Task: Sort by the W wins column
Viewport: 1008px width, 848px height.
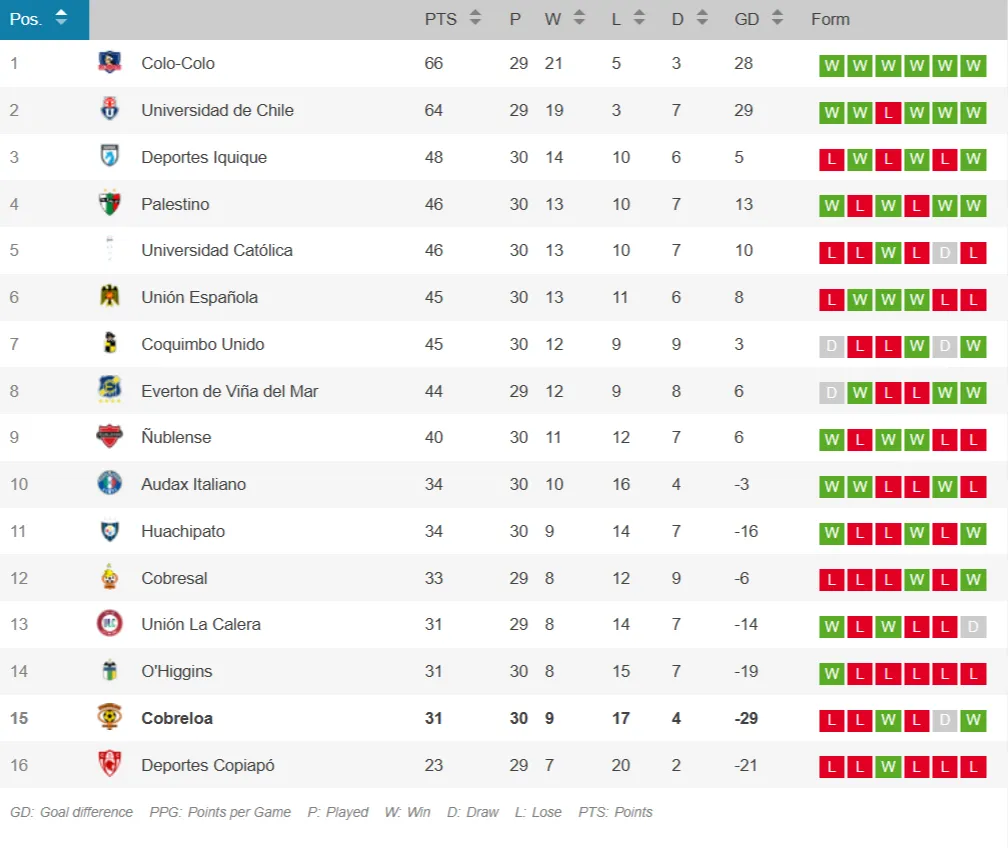Action: pos(580,18)
